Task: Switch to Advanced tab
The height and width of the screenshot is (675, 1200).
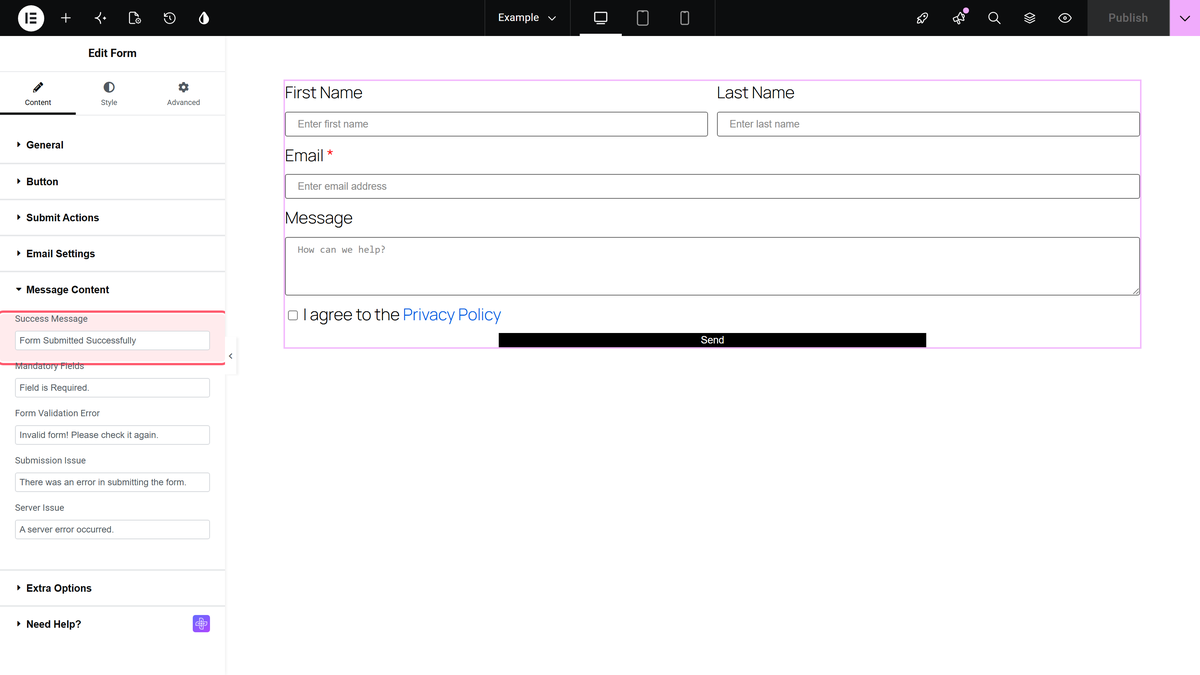Action: tap(183, 94)
